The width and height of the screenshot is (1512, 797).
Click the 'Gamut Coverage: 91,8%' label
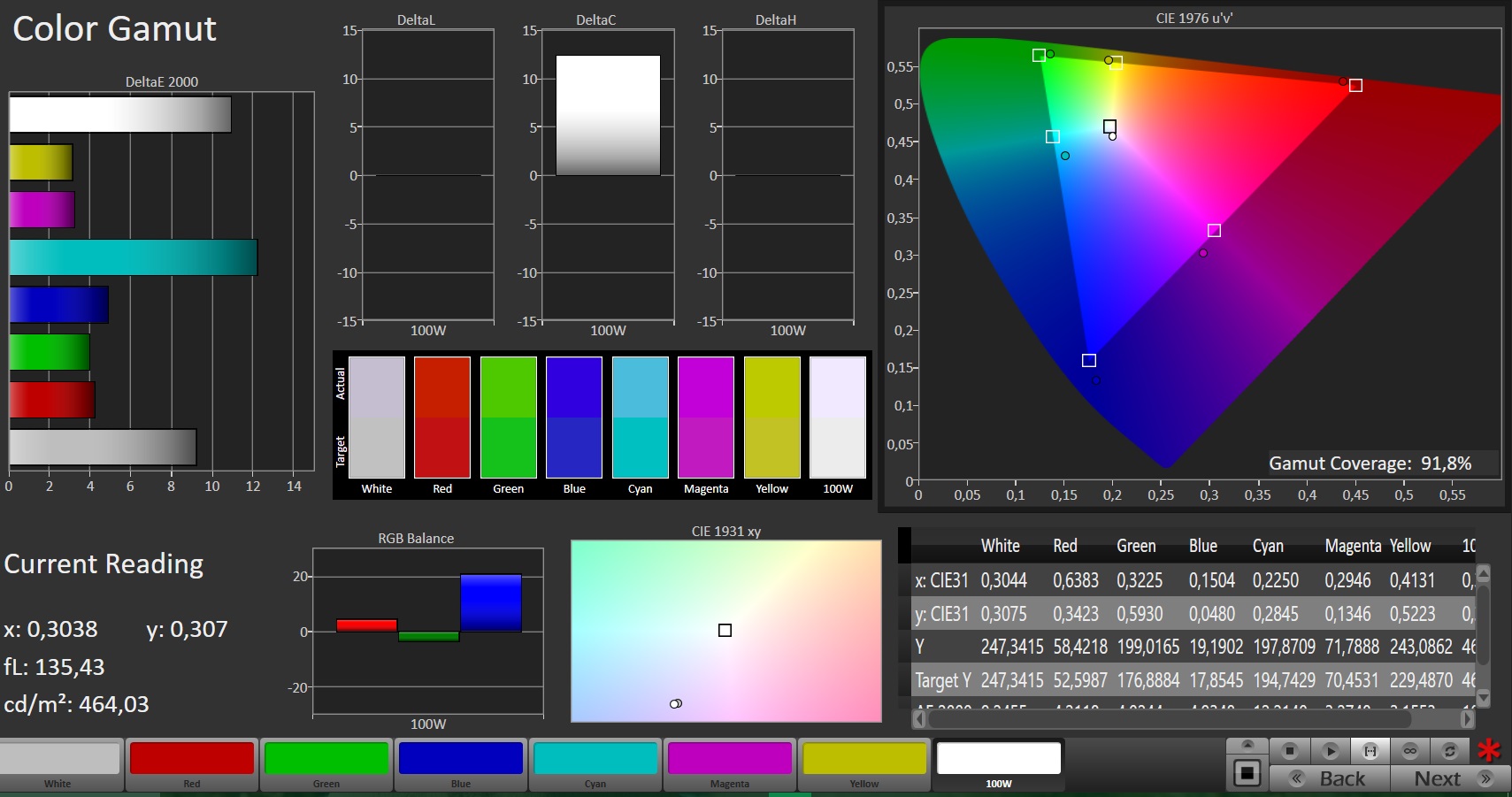point(1370,464)
